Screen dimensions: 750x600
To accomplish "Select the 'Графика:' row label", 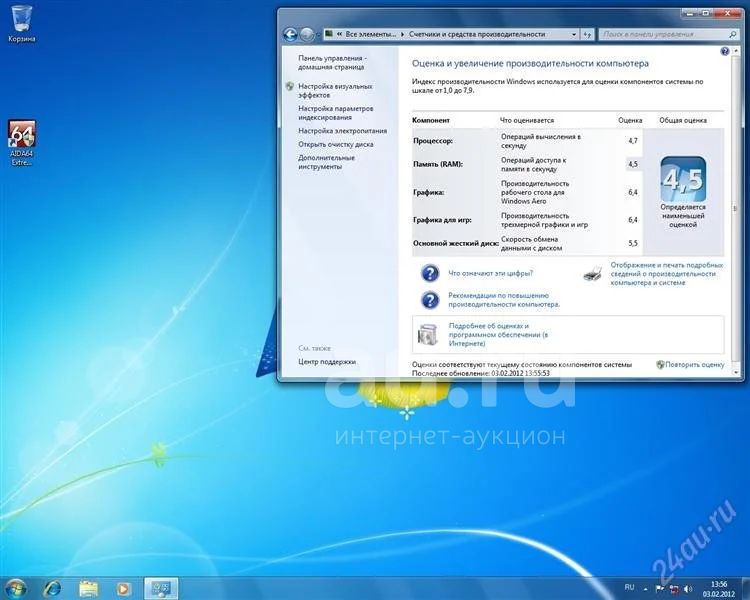I will (x=429, y=192).
